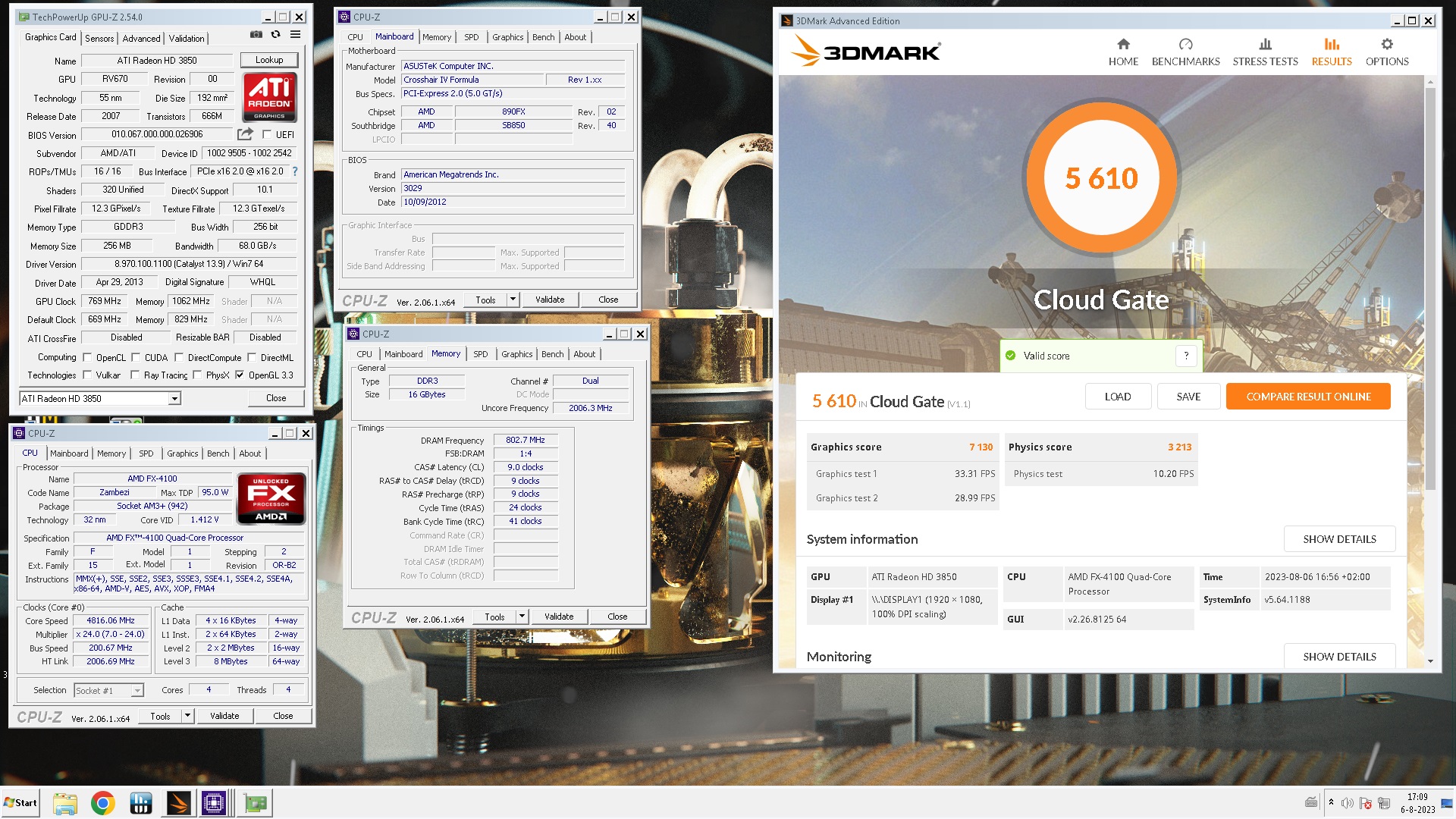
Task: Click COMPARE RESULT ONLINE
Action: coord(1308,397)
